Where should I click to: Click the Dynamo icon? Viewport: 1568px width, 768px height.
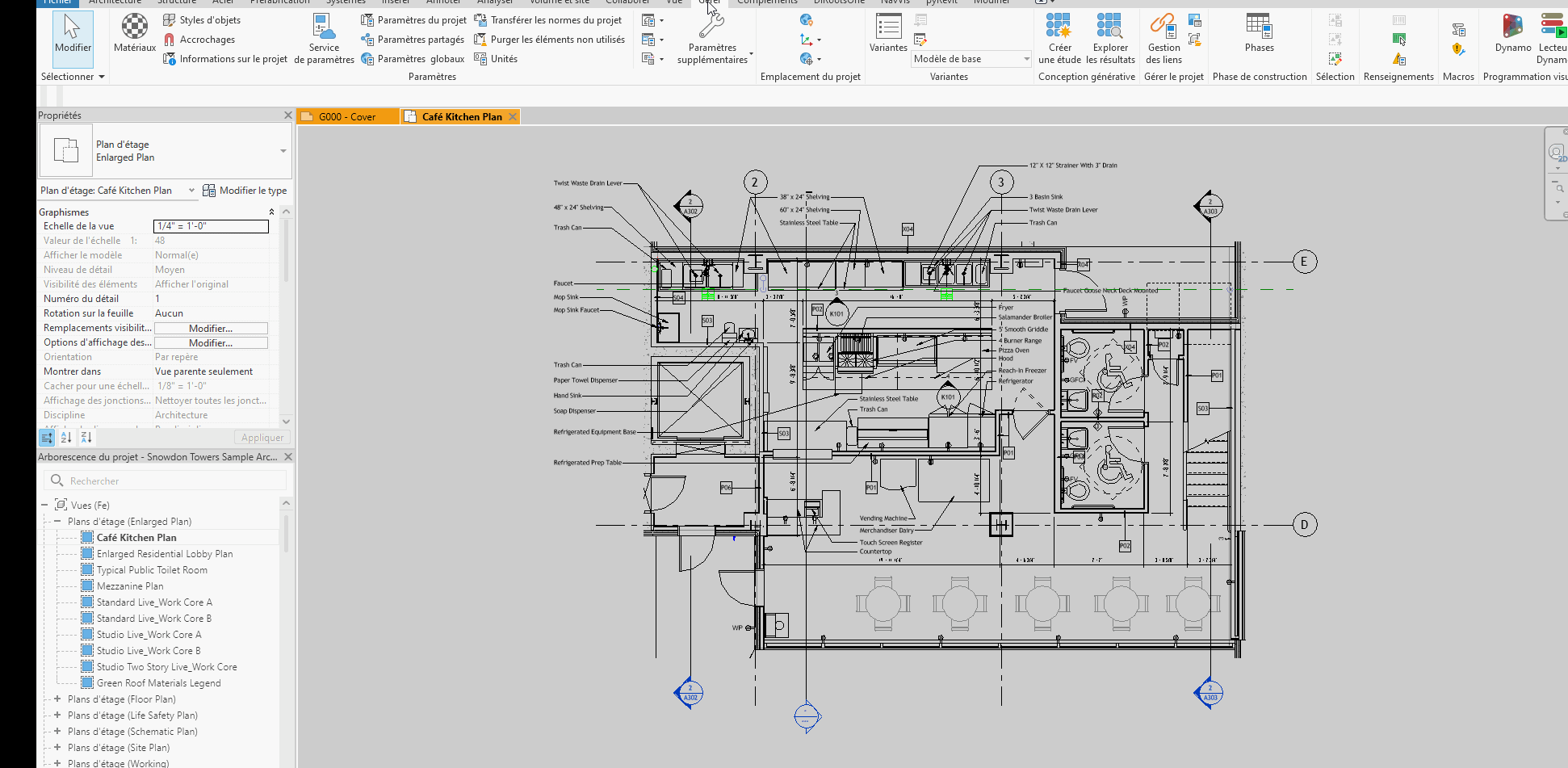(x=1512, y=33)
